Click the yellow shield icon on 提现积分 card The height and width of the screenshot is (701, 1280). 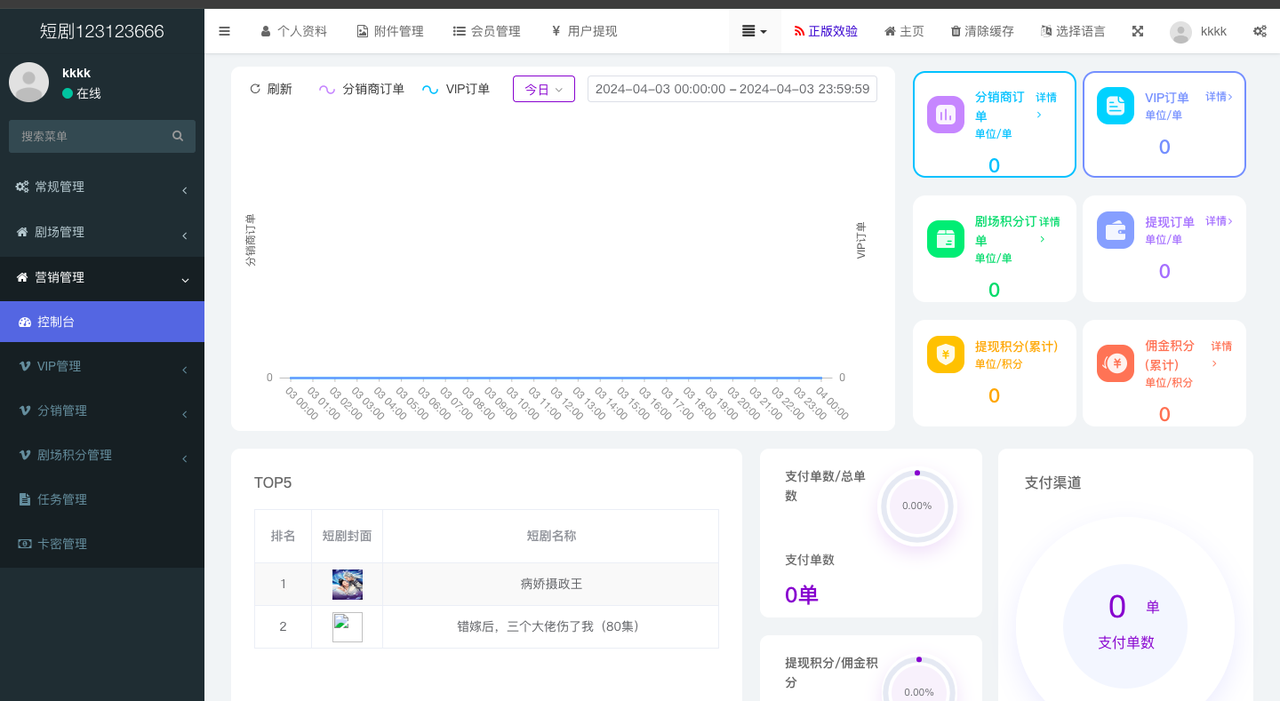pyautogui.click(x=946, y=354)
